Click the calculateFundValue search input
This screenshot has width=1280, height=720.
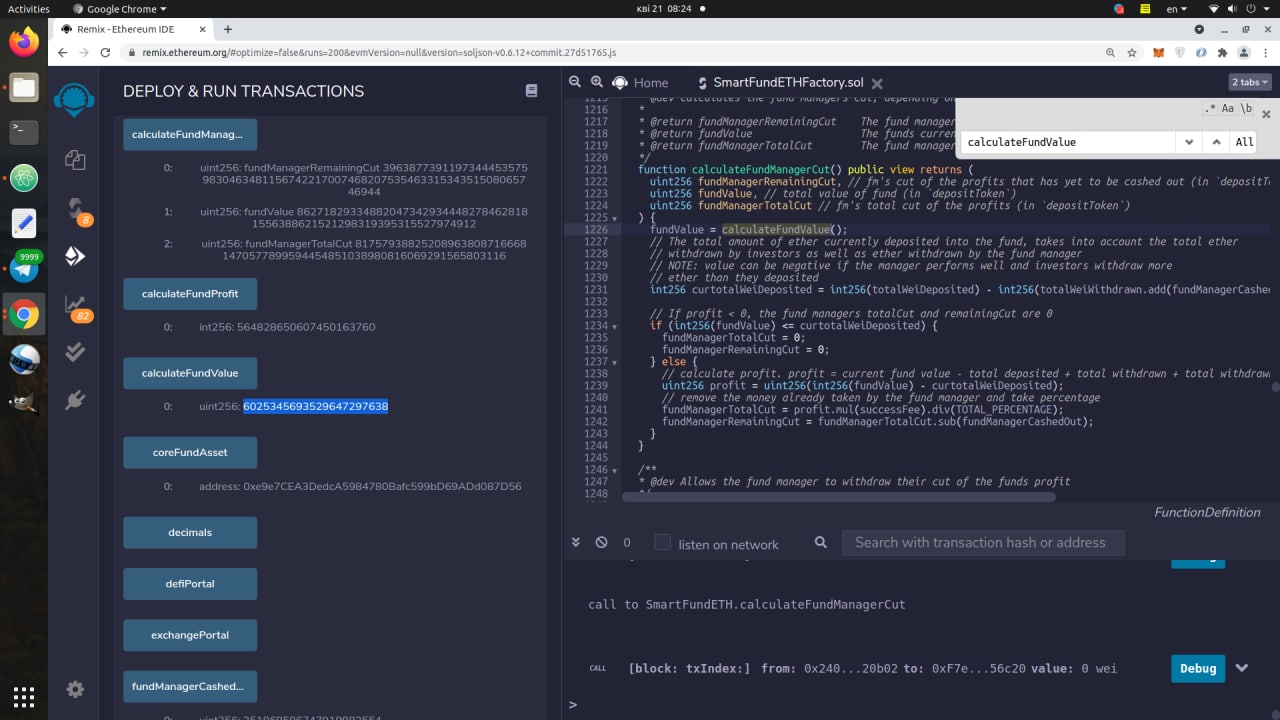1068,142
